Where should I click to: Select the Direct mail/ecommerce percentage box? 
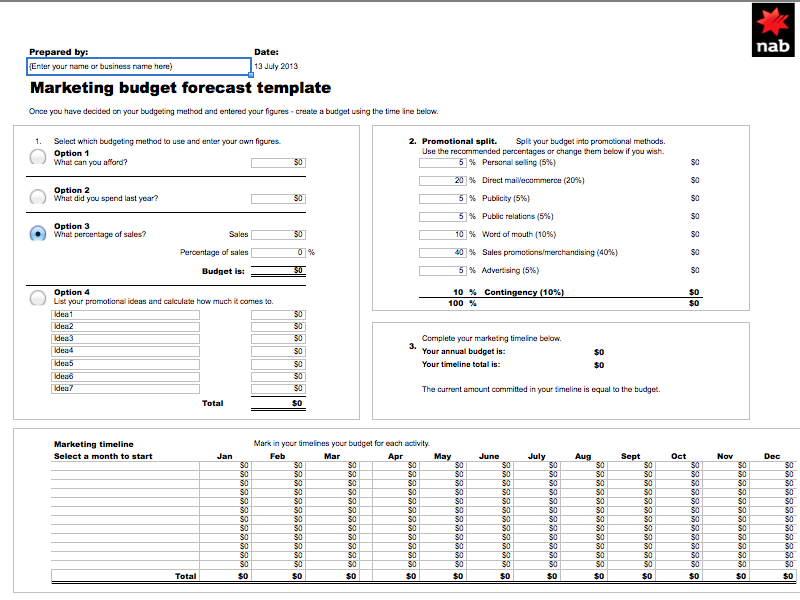pos(443,180)
